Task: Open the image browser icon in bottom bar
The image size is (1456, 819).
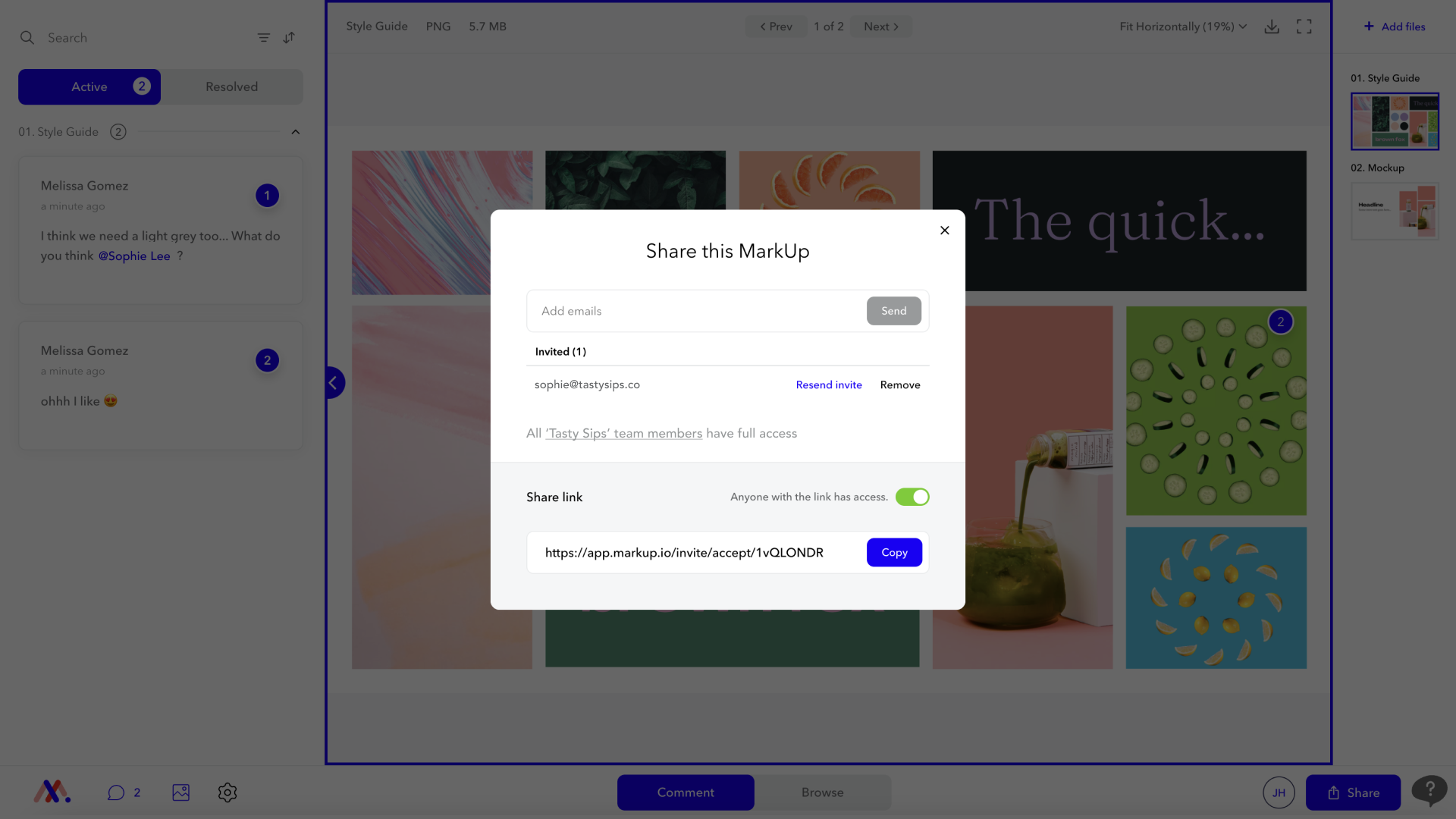Action: click(180, 792)
